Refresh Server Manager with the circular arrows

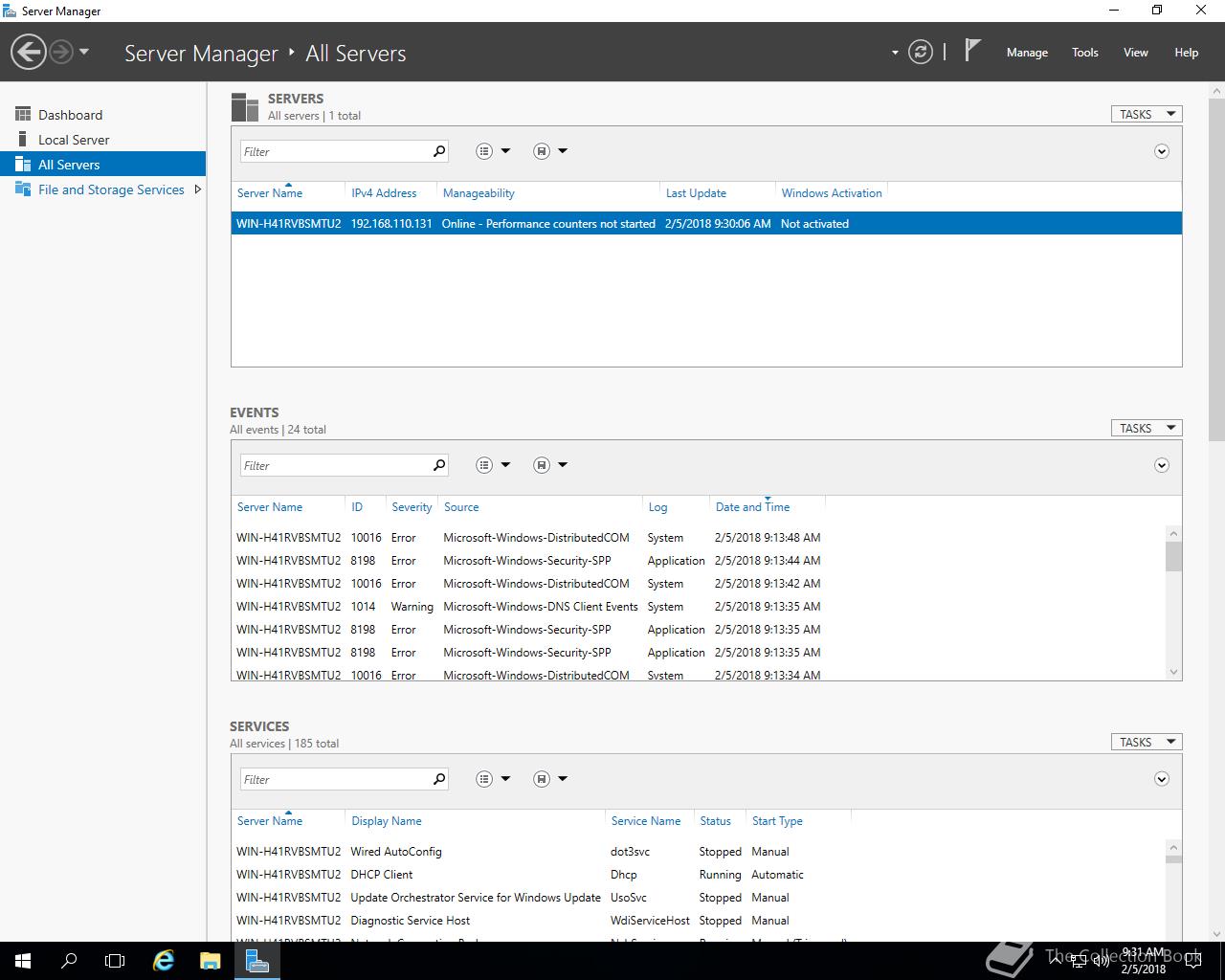point(920,52)
